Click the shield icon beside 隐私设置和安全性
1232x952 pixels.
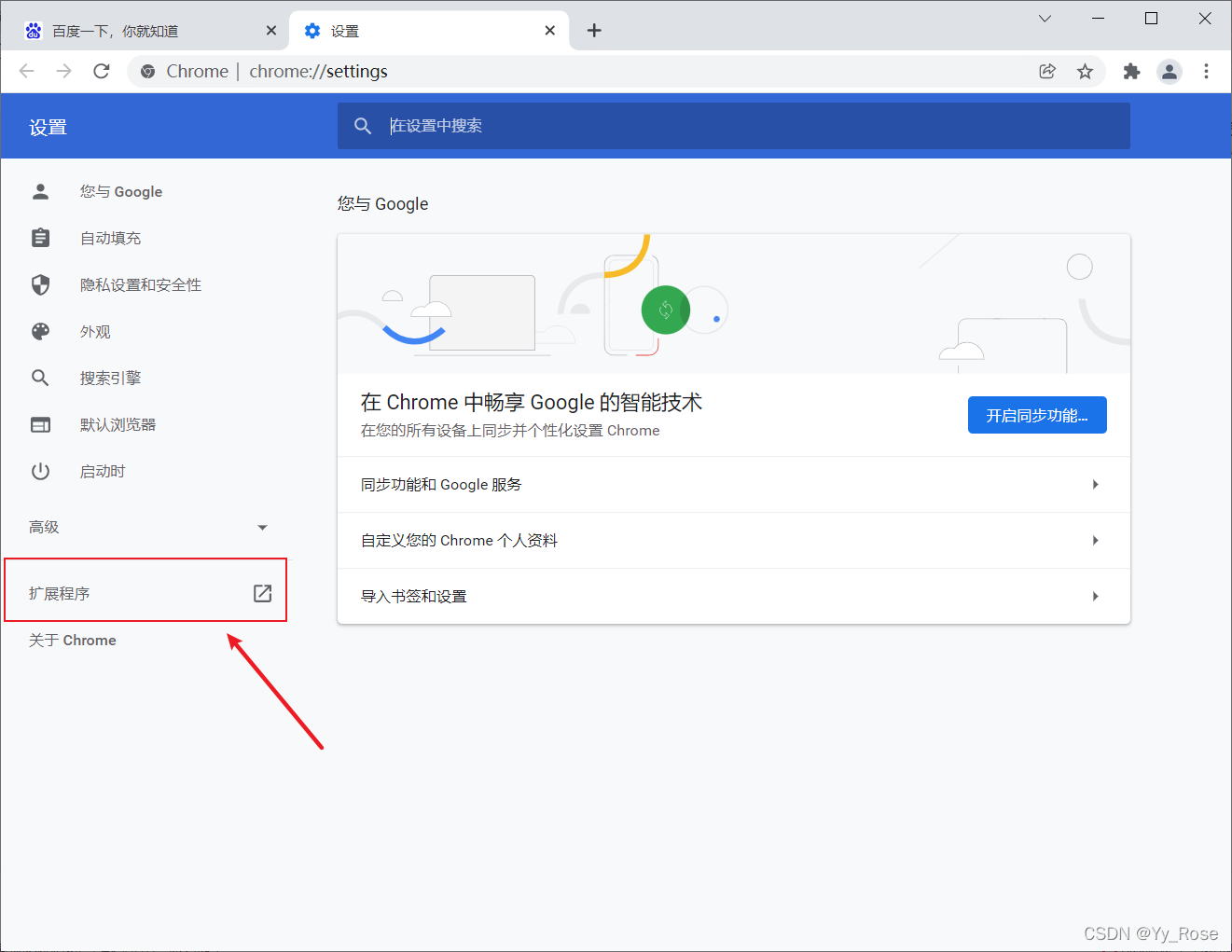coord(40,284)
